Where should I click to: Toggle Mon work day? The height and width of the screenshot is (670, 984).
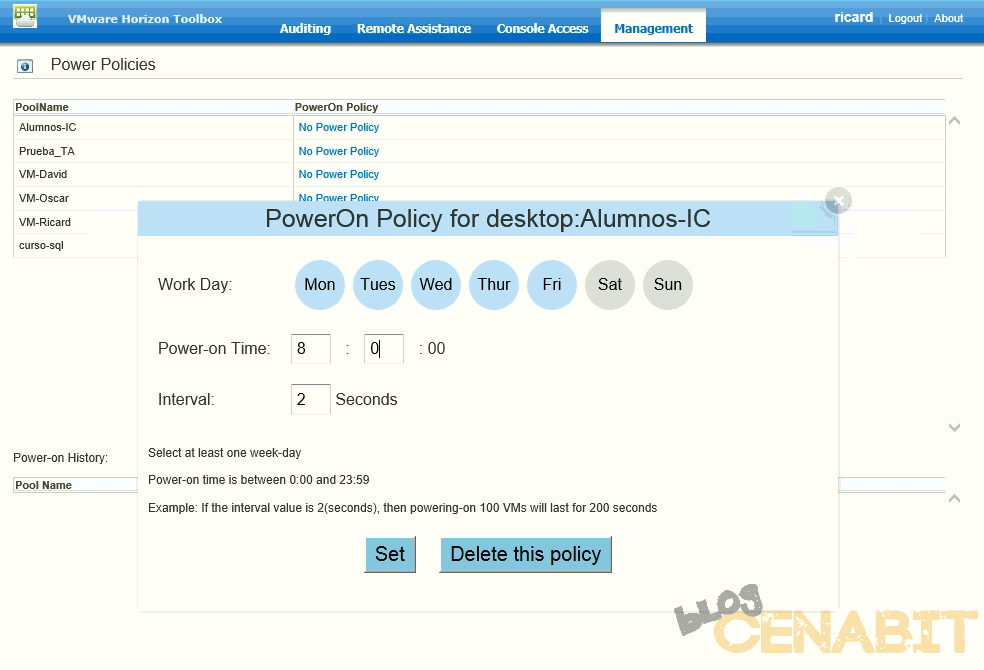point(320,285)
